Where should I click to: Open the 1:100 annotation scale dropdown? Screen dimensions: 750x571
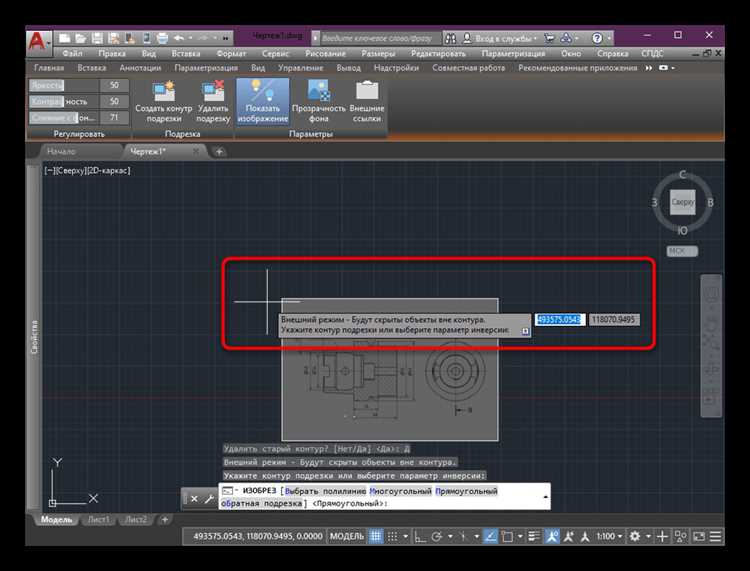(x=610, y=537)
